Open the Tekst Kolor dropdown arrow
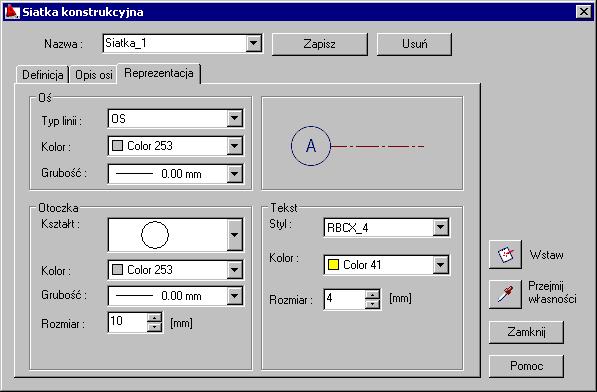The image size is (597, 392). click(x=441, y=265)
